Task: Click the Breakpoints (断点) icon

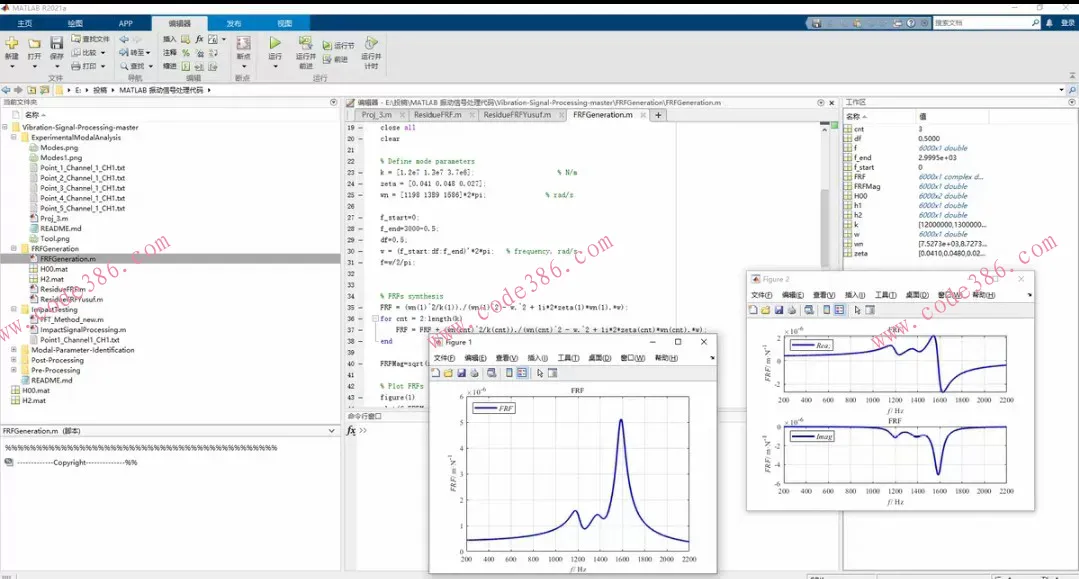Action: [243, 44]
